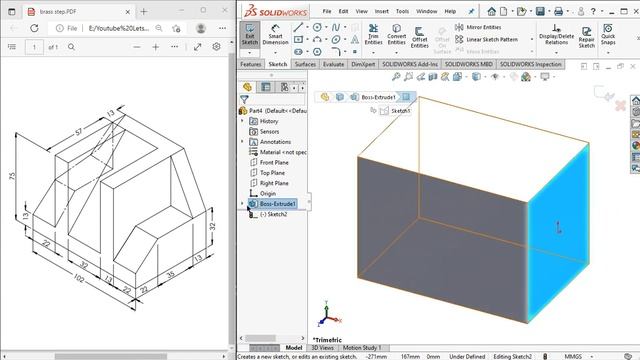Screen dimensions: 640x360
Task: Click the Section View icon
Action: click(x=433, y=77)
